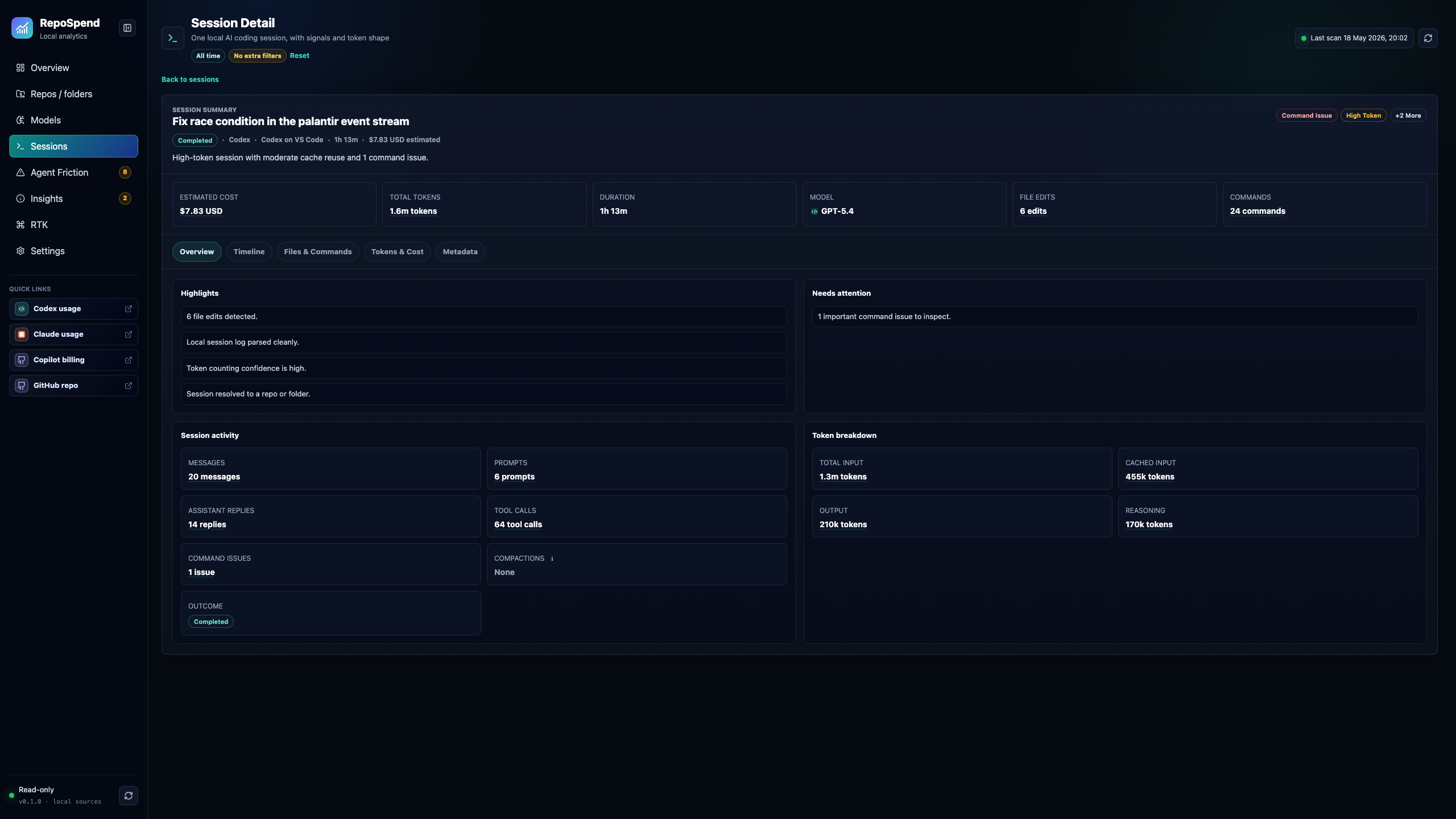Click the 1 issue value

(201, 572)
